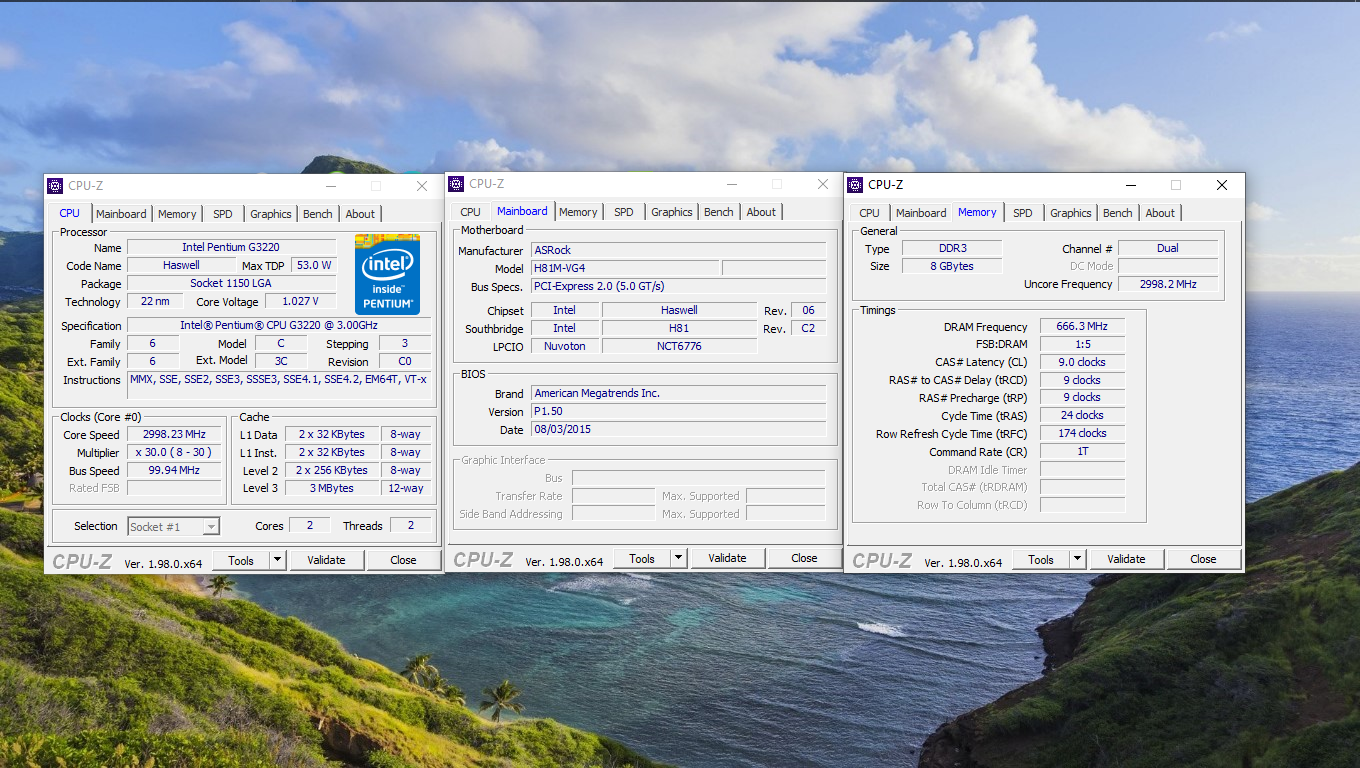Go to CPU tab in the Memory window
Viewport: 1360px width, 768px height.
[870, 213]
